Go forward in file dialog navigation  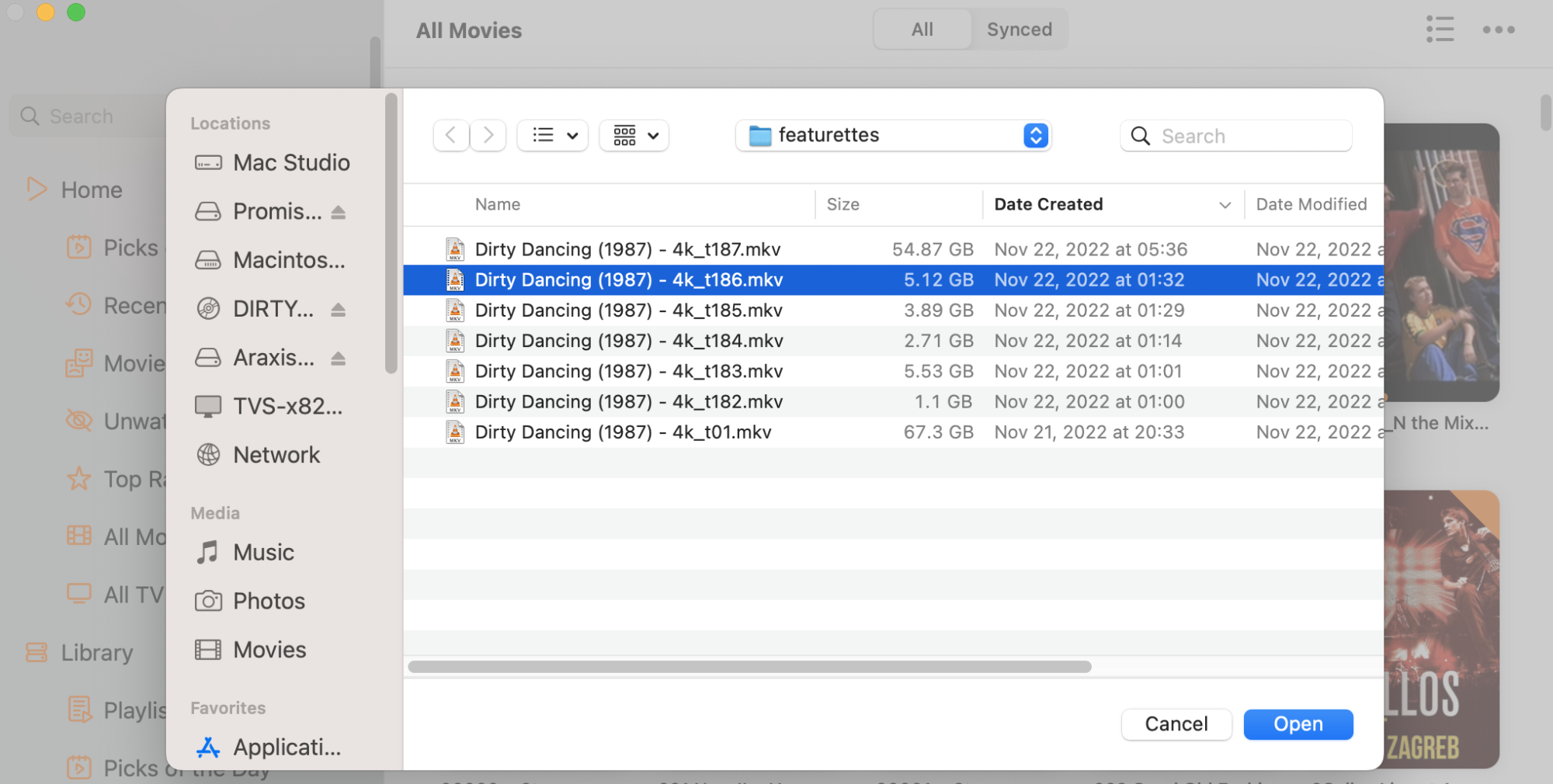[488, 135]
